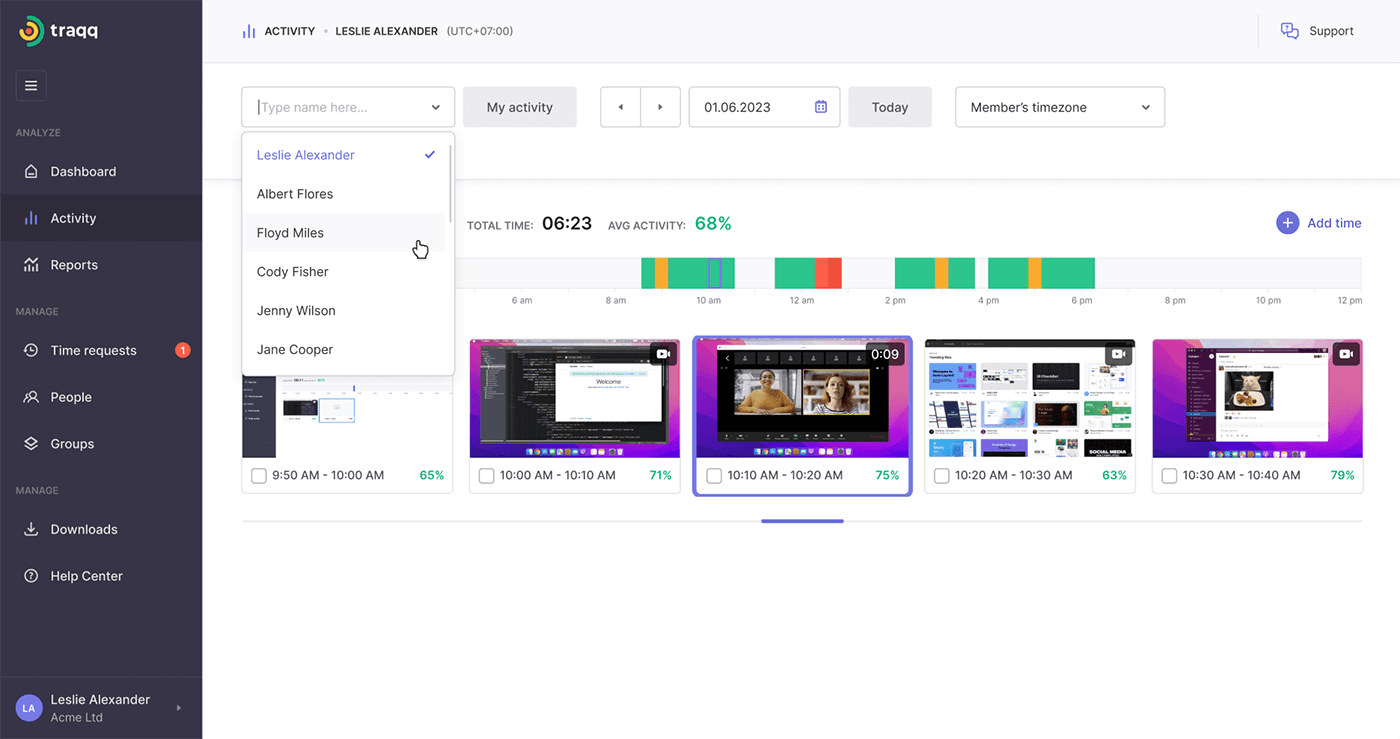Click the red block on the timeline
Image resolution: width=1400 pixels, height=739 pixels.
point(828,273)
